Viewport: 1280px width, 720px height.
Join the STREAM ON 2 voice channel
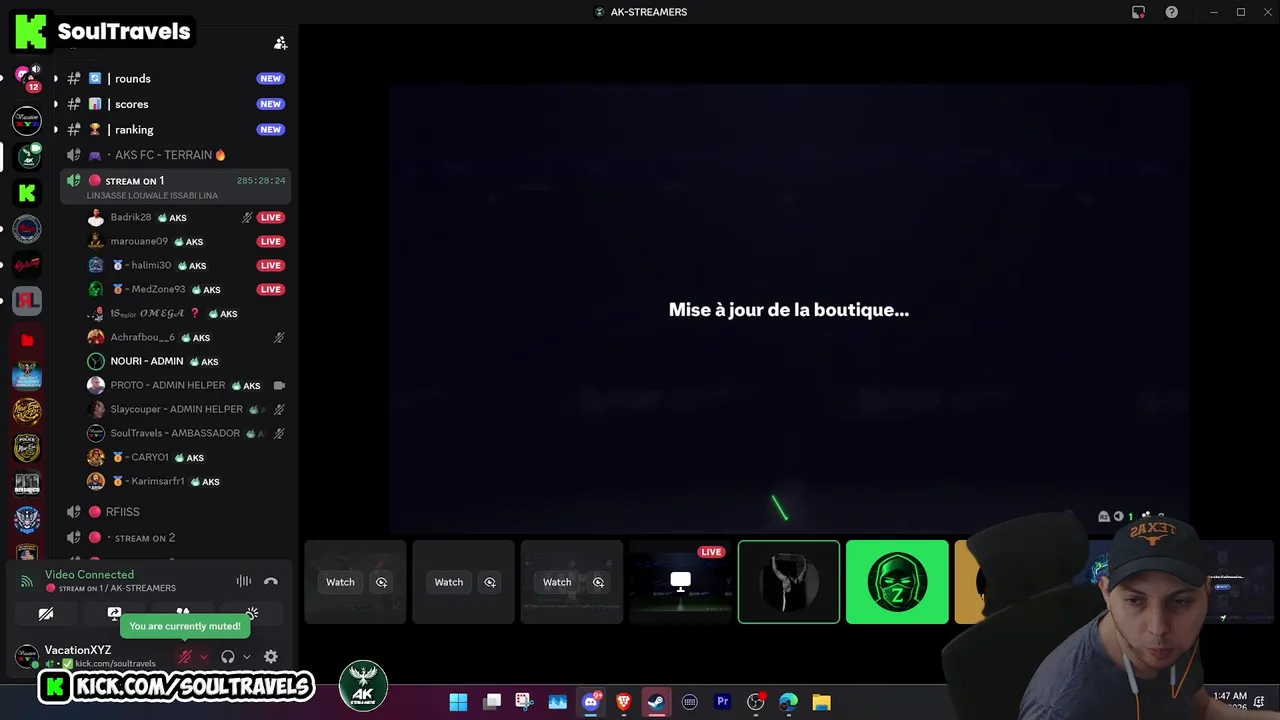click(176, 538)
